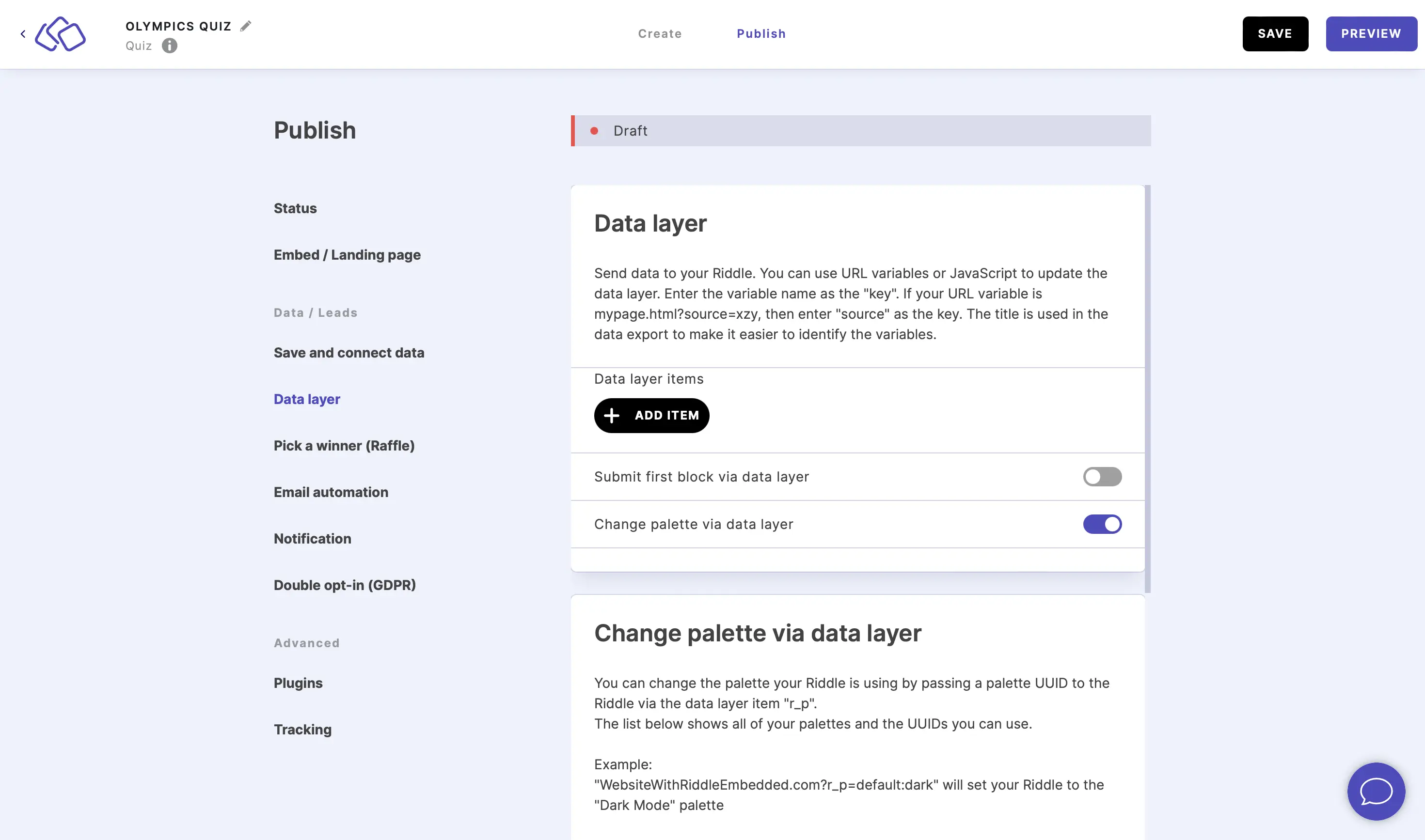Viewport: 1425px width, 840px height.
Task: Click the save icon in top toolbar
Action: pyautogui.click(x=1275, y=33)
